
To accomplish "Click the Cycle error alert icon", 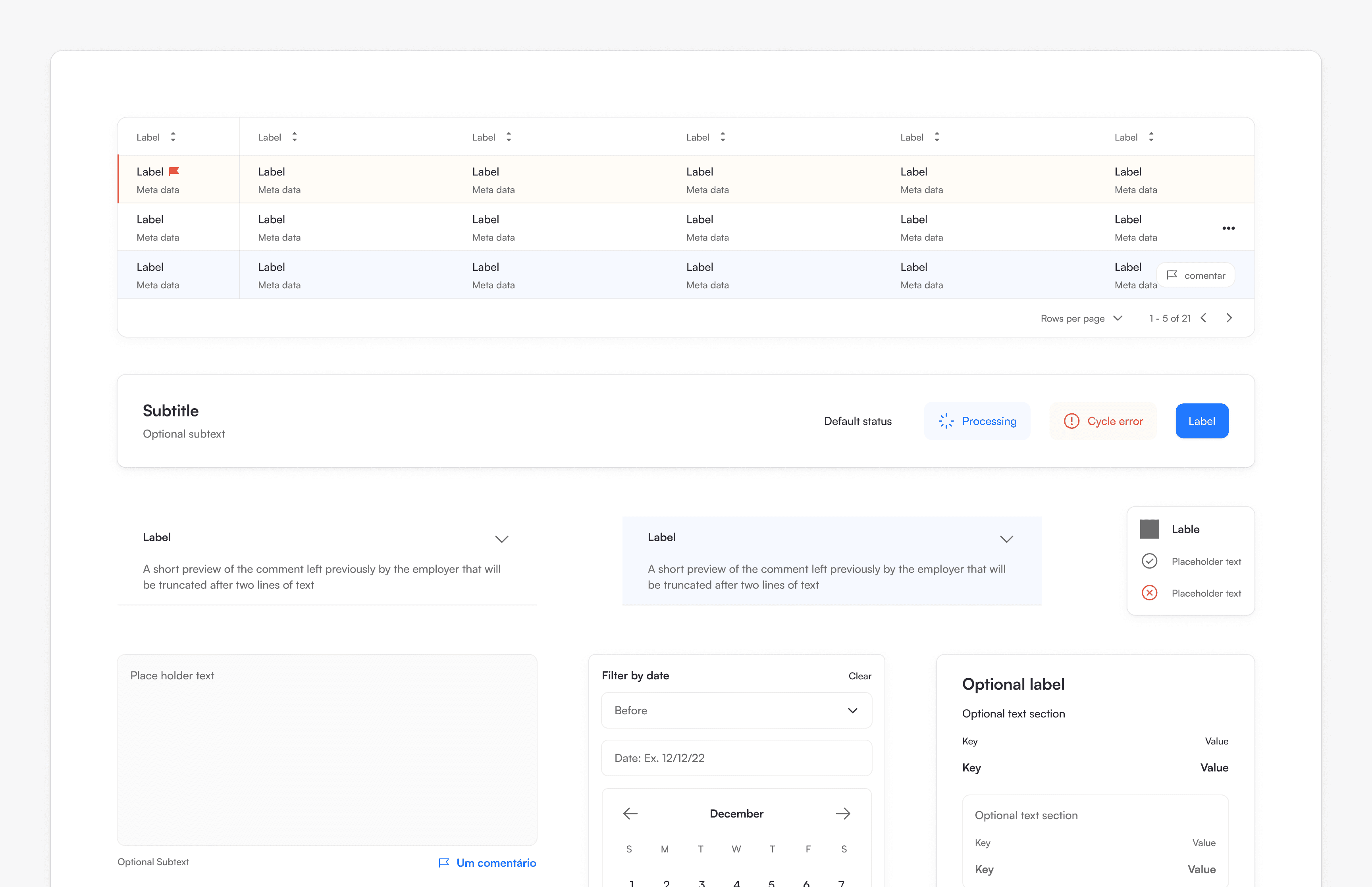I will (x=1071, y=421).
